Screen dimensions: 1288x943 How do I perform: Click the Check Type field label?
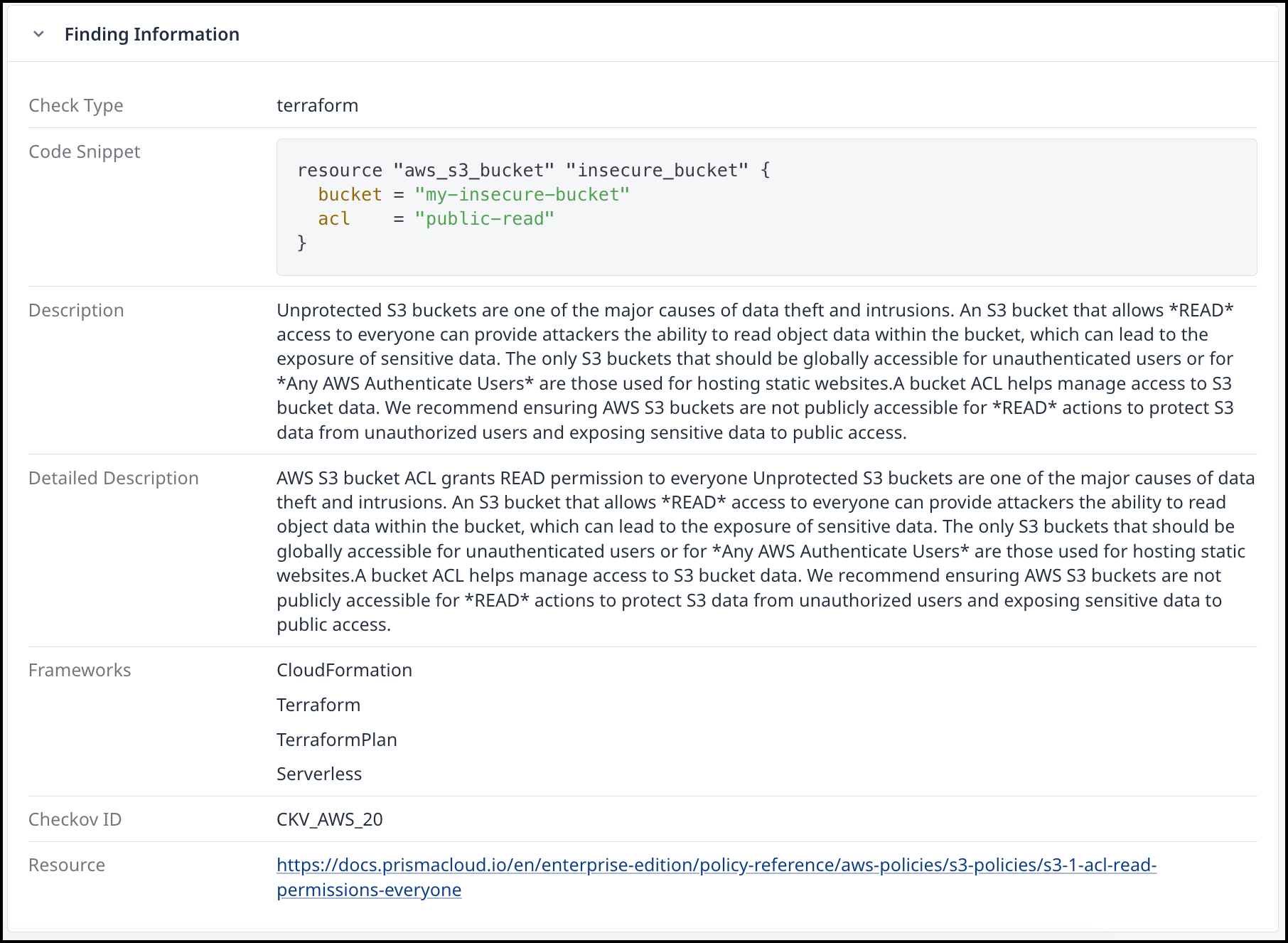coord(76,105)
